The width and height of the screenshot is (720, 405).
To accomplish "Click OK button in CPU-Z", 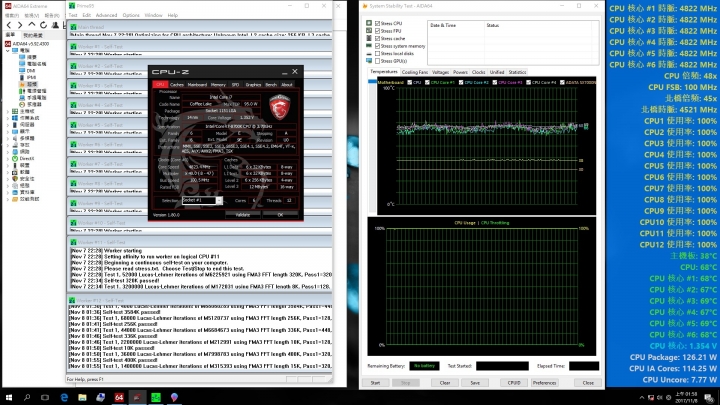I will [280, 215].
